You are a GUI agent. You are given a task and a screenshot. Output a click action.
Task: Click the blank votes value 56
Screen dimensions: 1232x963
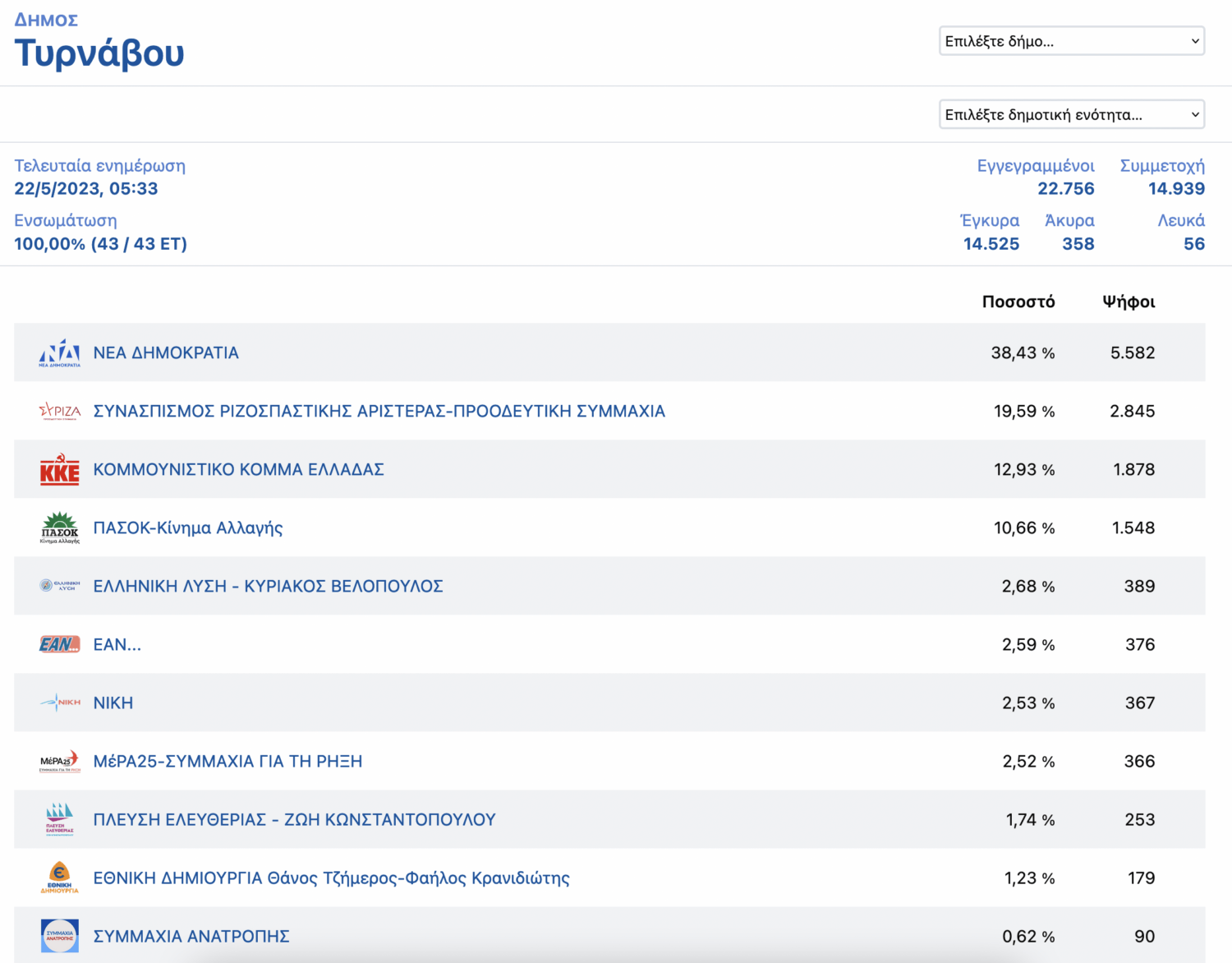pyautogui.click(x=1194, y=243)
